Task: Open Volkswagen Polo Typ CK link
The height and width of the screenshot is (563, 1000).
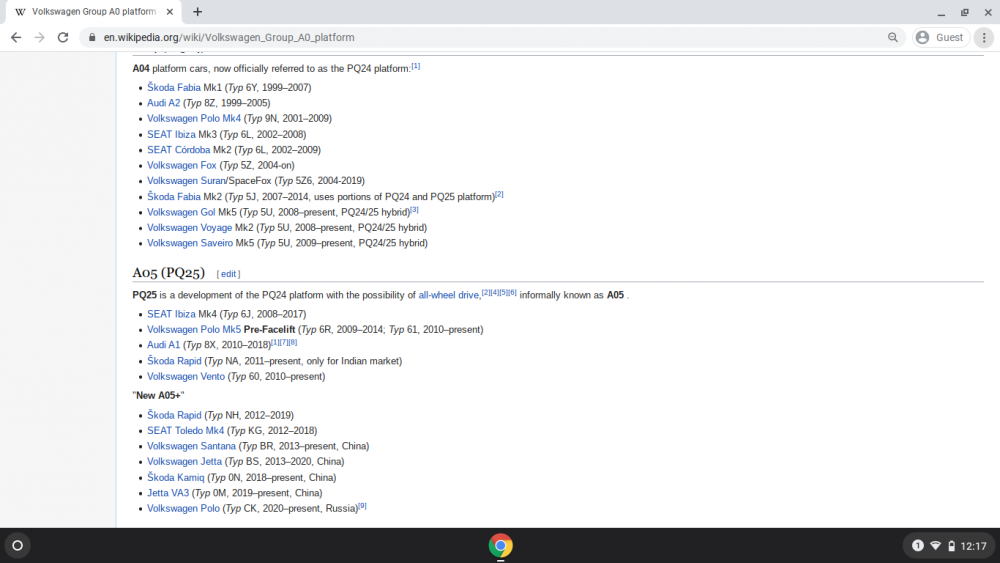Action: pos(183,508)
